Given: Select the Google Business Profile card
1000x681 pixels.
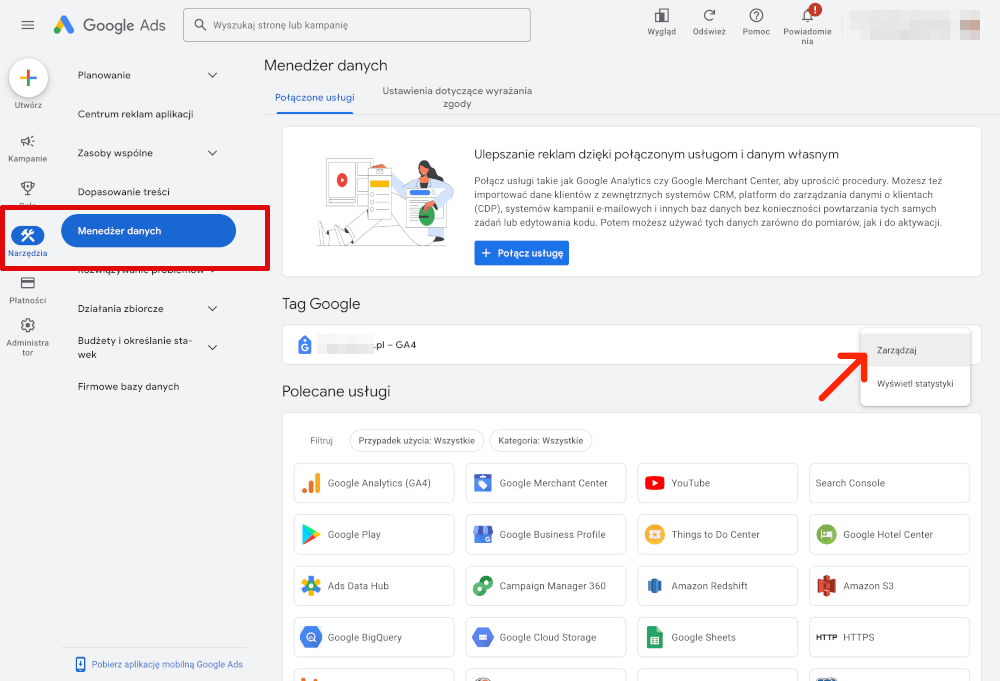Looking at the screenshot, I should click(x=546, y=534).
